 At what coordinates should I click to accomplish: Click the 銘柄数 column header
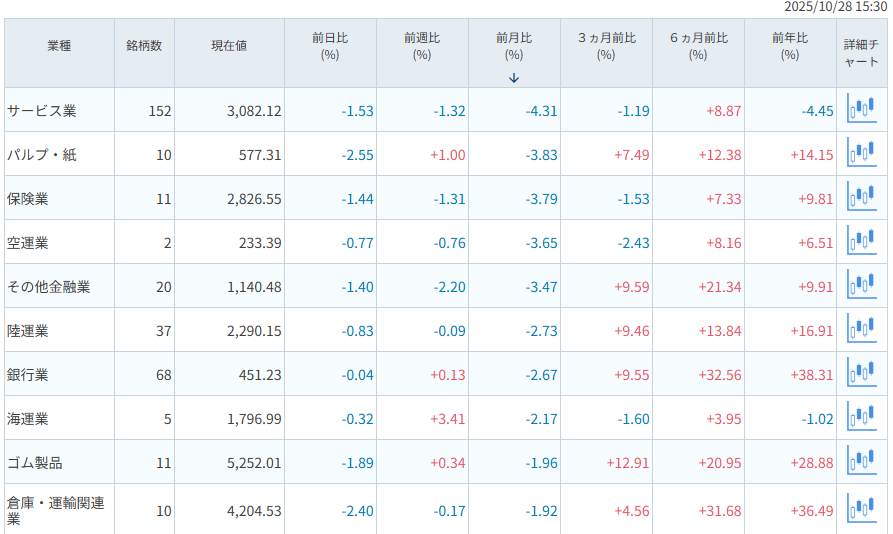[x=144, y=46]
